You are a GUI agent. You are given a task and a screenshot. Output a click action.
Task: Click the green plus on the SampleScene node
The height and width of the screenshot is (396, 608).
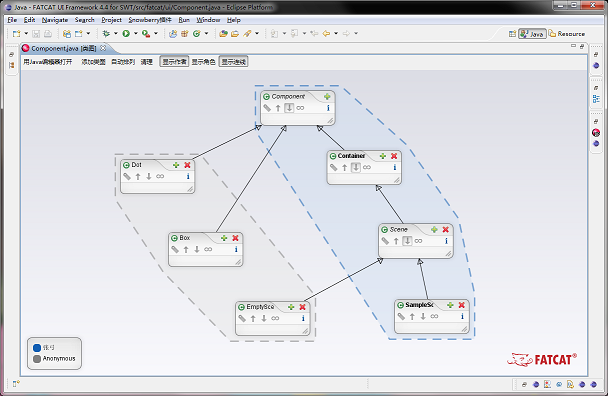pyautogui.click(x=450, y=305)
